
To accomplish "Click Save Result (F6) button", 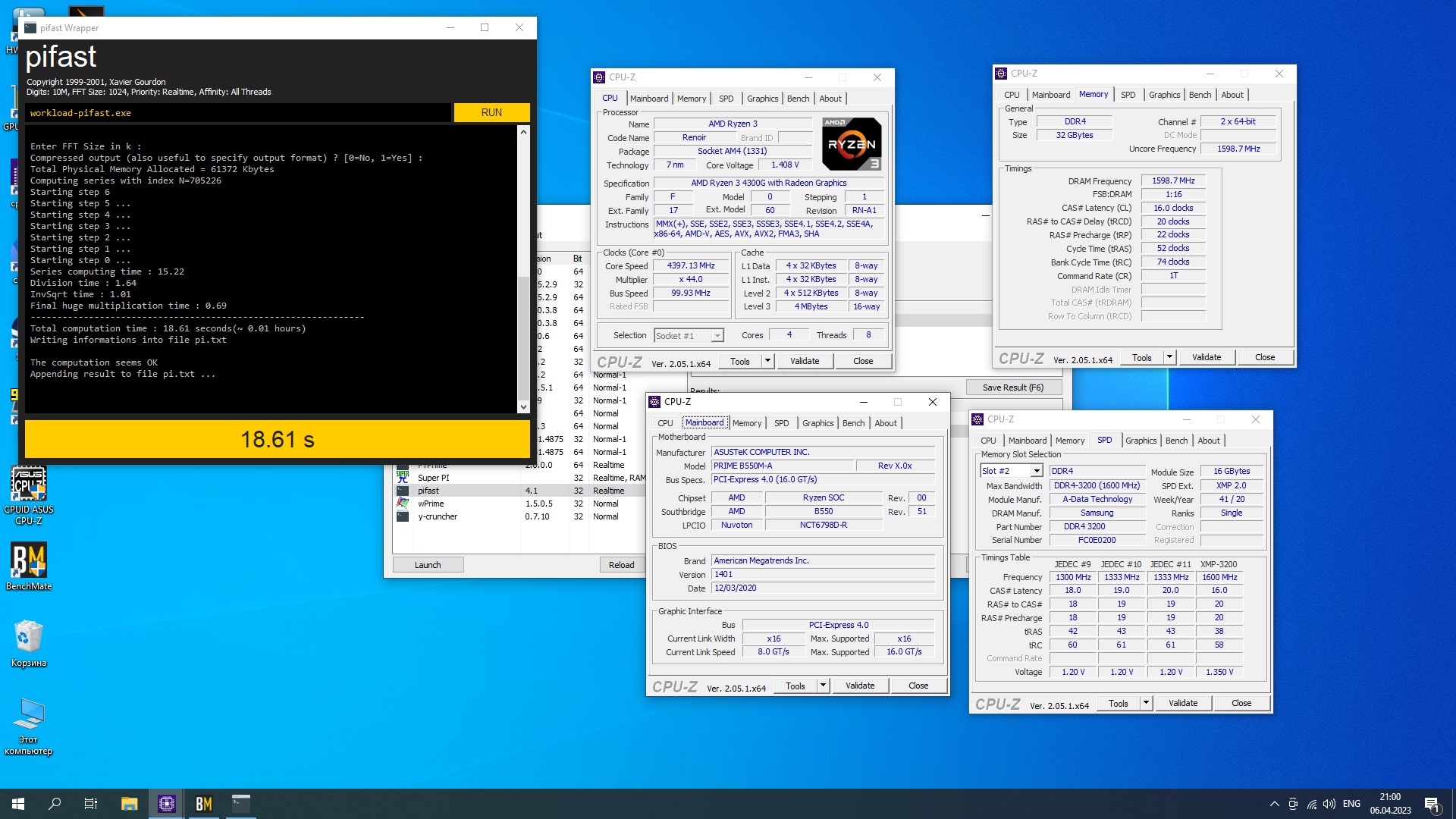I will pos(1012,388).
